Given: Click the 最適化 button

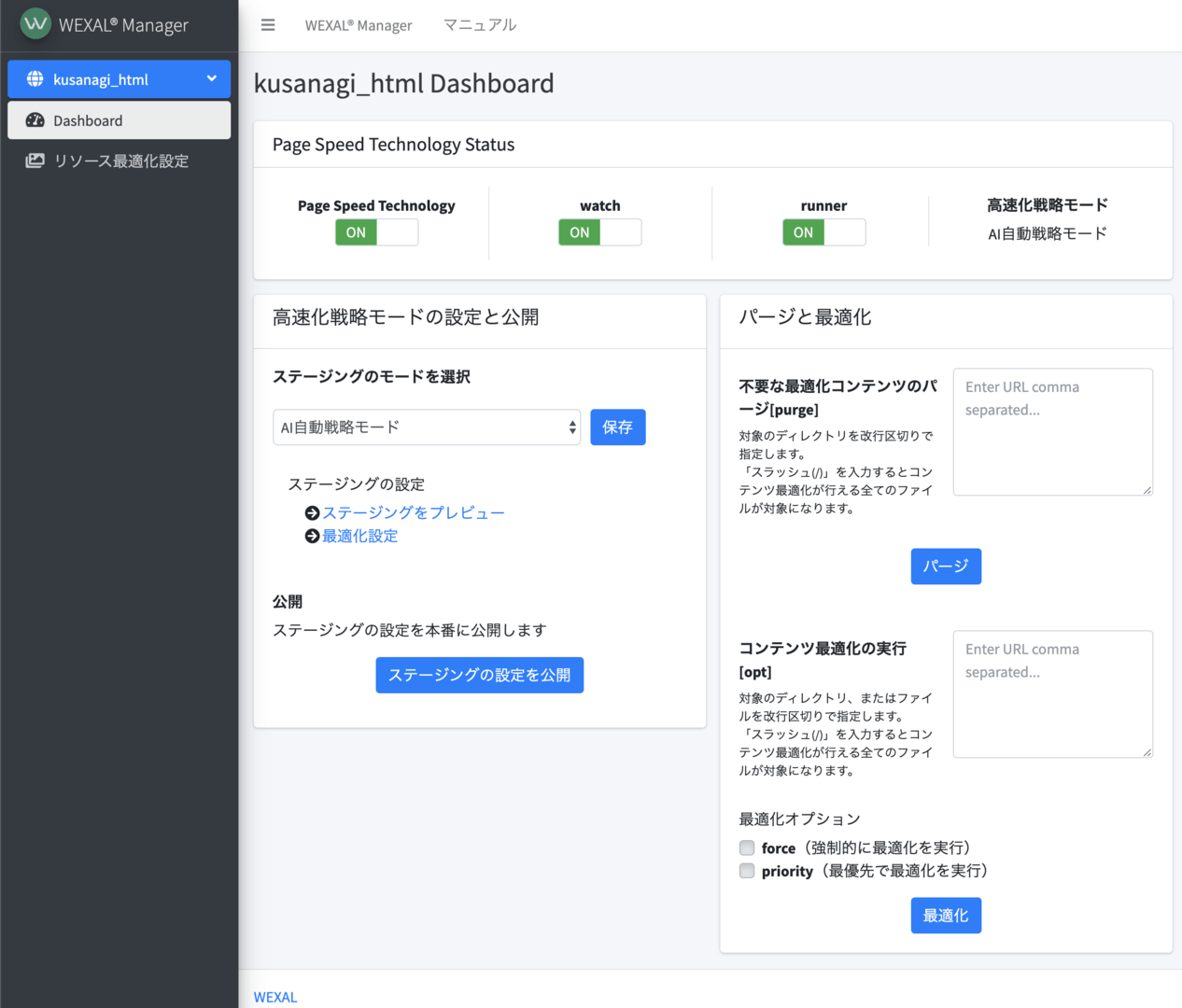Looking at the screenshot, I should click(x=946, y=916).
